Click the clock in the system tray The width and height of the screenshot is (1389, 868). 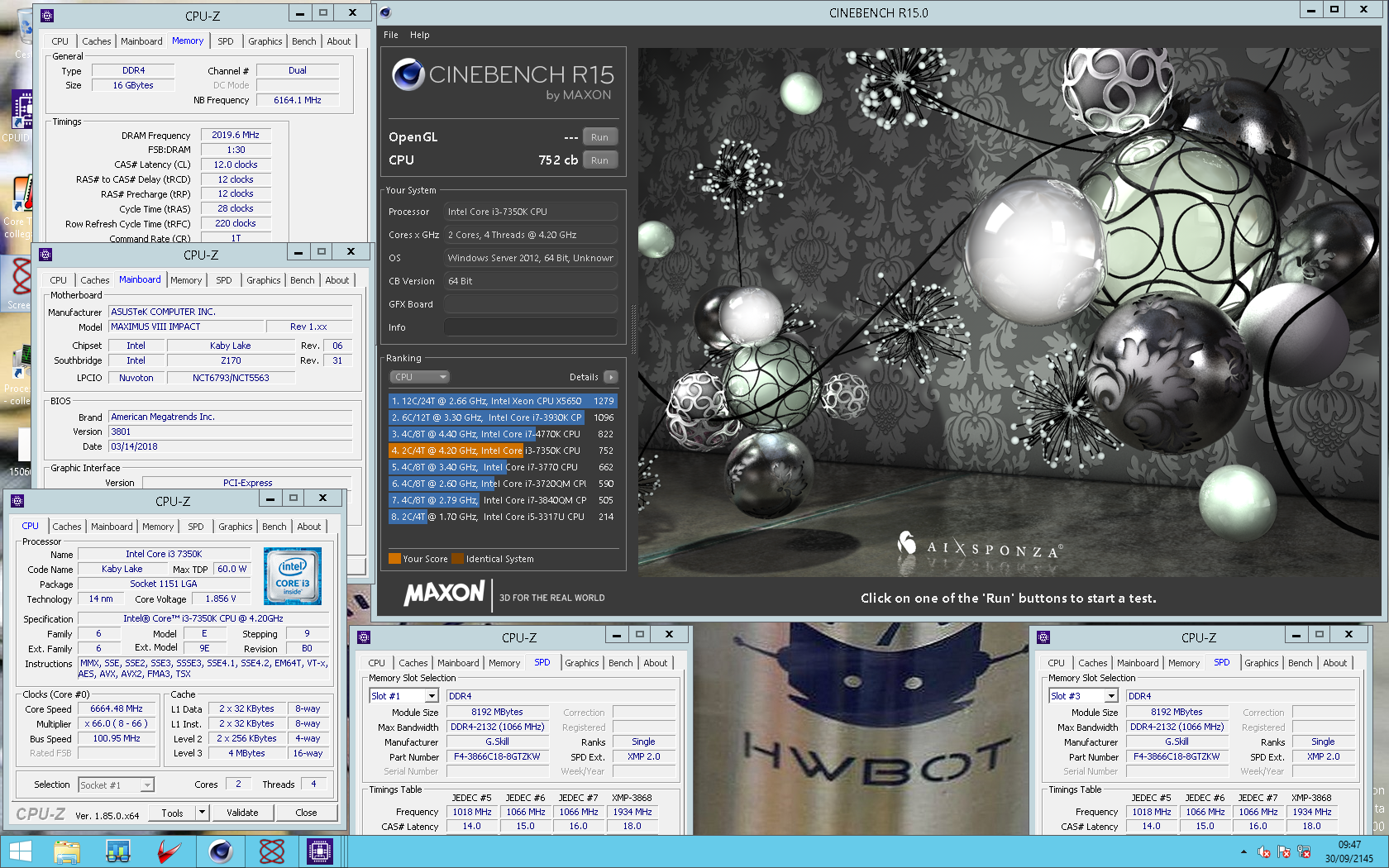click(x=1348, y=851)
